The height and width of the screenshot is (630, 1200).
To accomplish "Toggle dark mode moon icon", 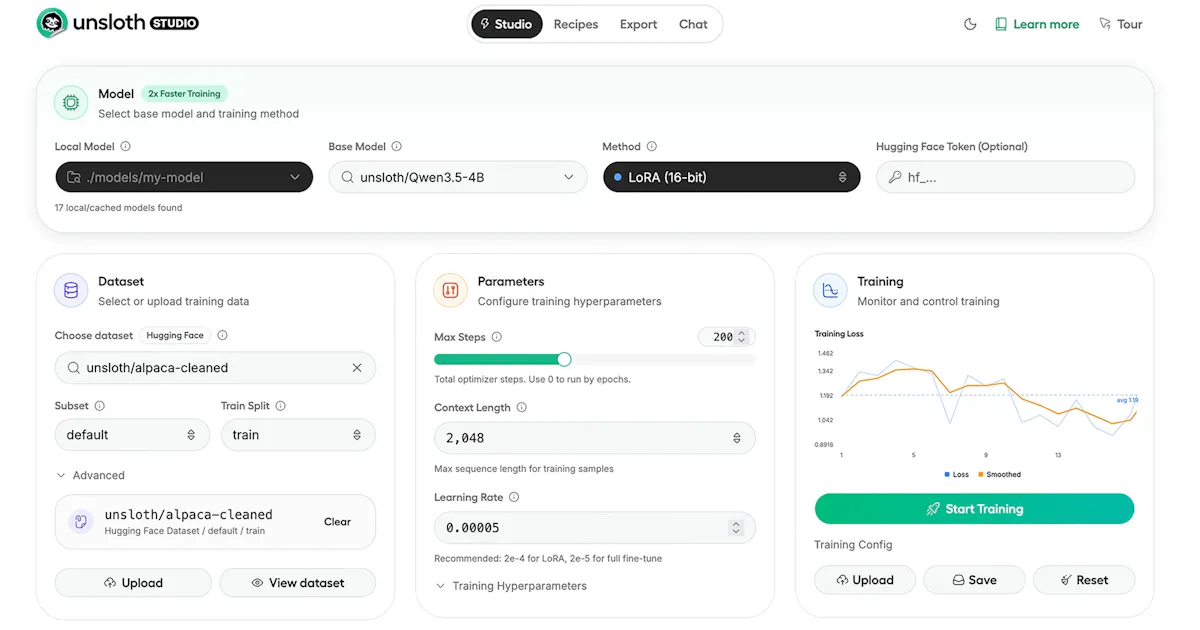I will [970, 24].
